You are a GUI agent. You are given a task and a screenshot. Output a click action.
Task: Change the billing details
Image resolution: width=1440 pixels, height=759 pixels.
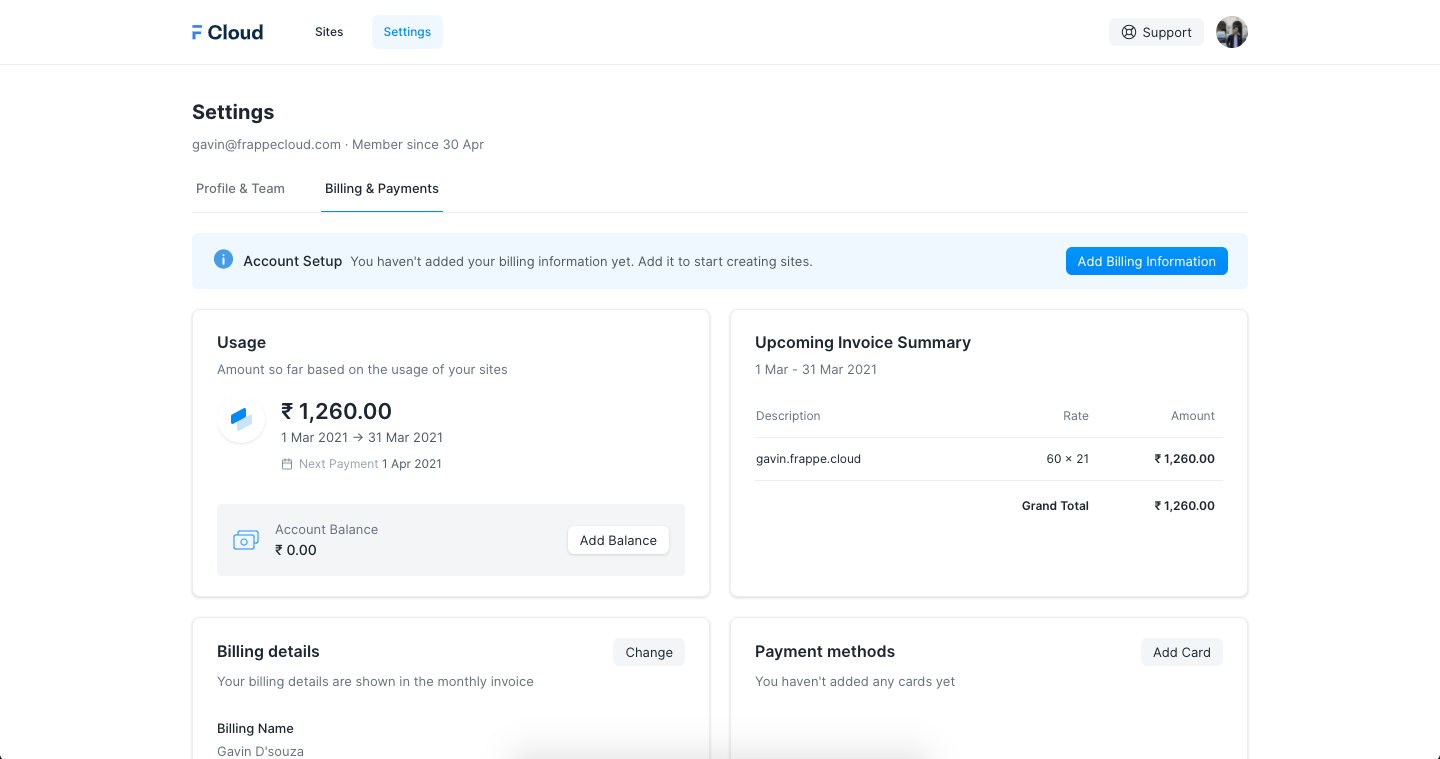(x=649, y=652)
